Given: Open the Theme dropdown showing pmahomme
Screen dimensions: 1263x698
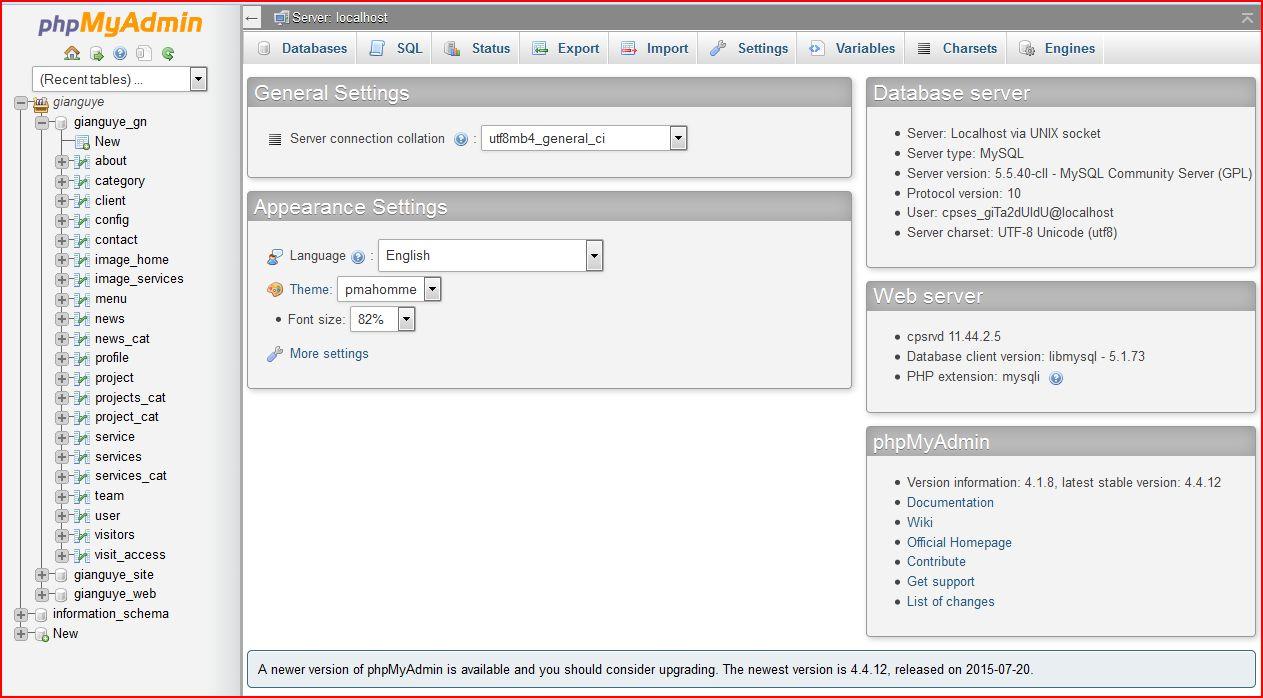Looking at the screenshot, I should click(389, 290).
